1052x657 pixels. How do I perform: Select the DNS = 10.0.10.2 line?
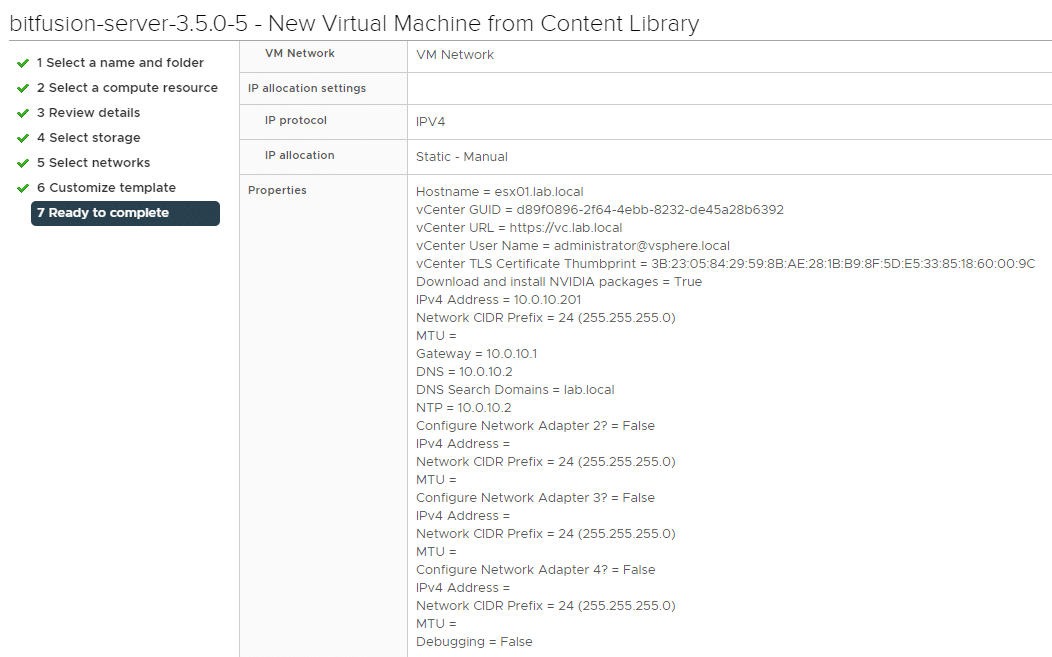464,372
